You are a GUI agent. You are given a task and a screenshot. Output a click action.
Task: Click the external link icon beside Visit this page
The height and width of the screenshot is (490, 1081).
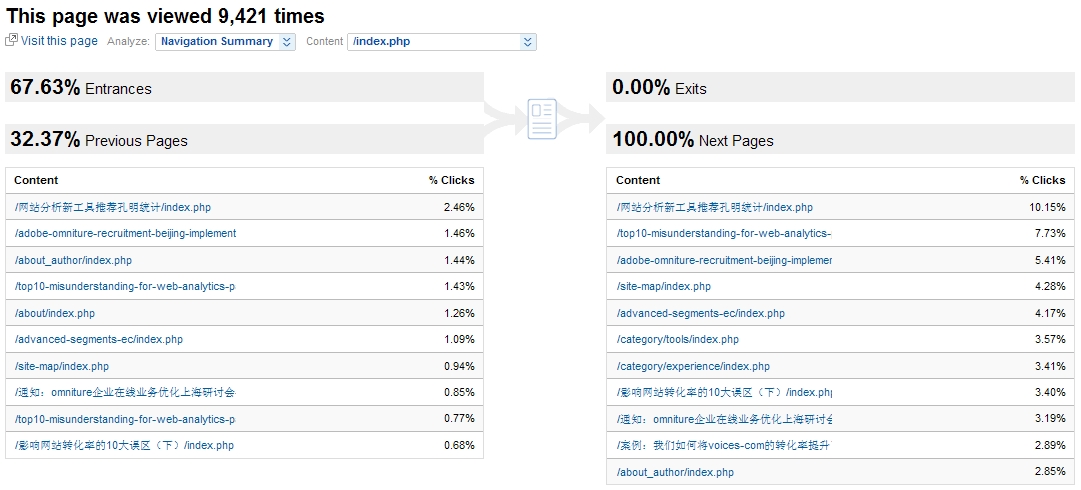(11, 41)
